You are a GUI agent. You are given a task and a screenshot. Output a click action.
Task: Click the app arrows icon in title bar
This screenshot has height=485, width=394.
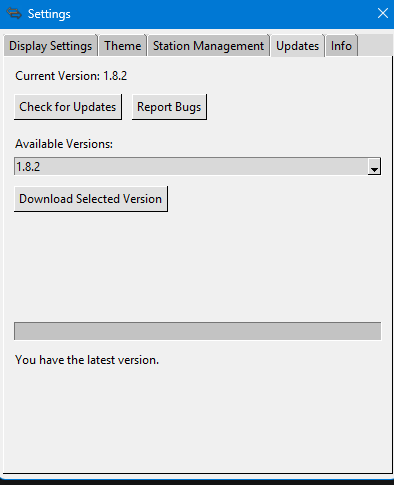(x=14, y=14)
